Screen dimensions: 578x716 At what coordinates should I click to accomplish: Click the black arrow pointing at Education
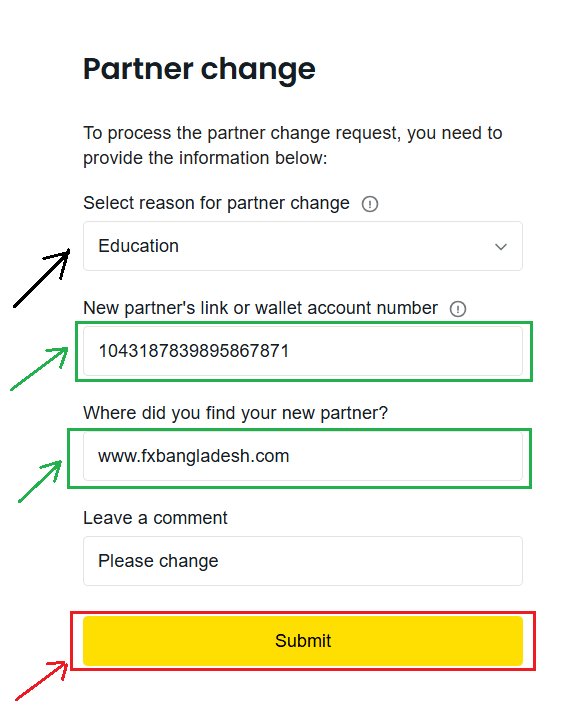coord(42,278)
